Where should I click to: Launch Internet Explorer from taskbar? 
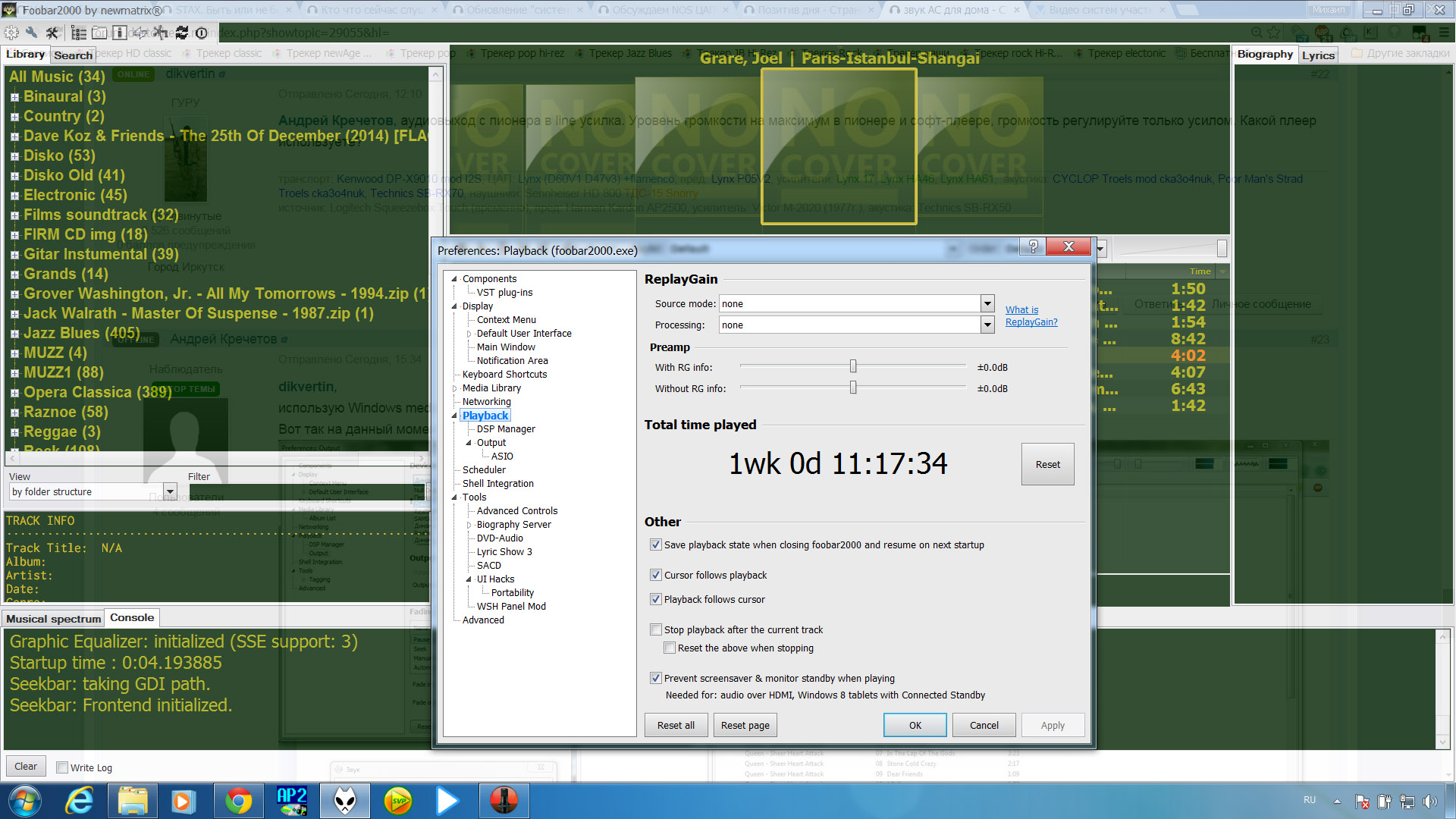pos(79,801)
